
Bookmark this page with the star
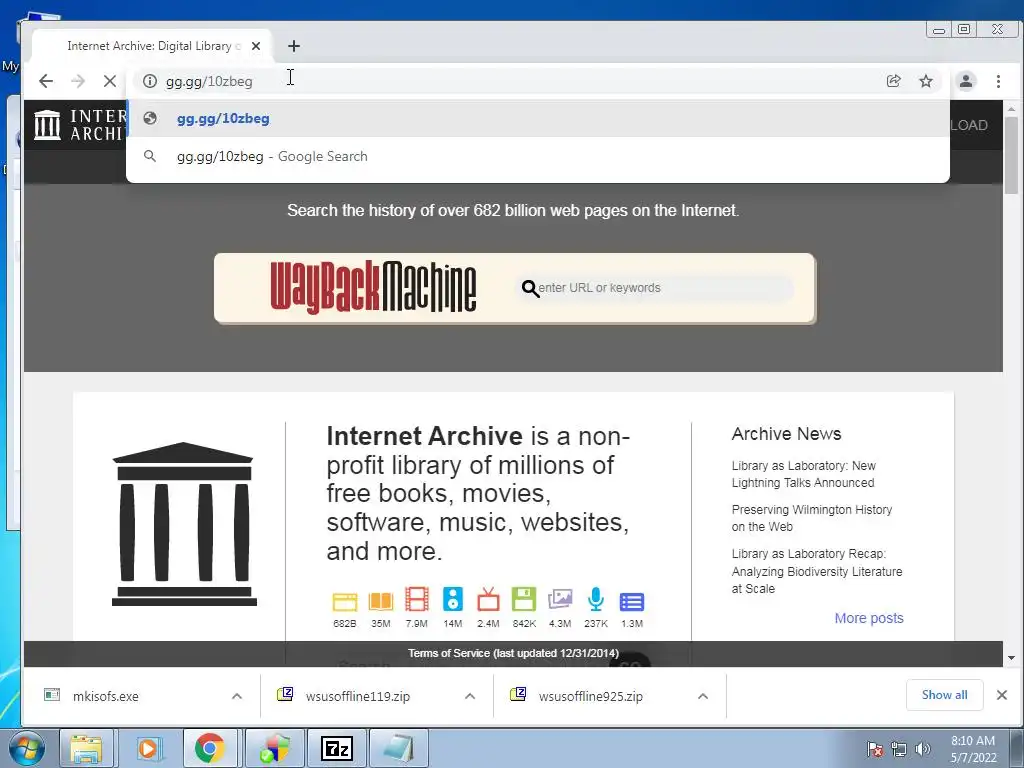pyautogui.click(x=925, y=81)
